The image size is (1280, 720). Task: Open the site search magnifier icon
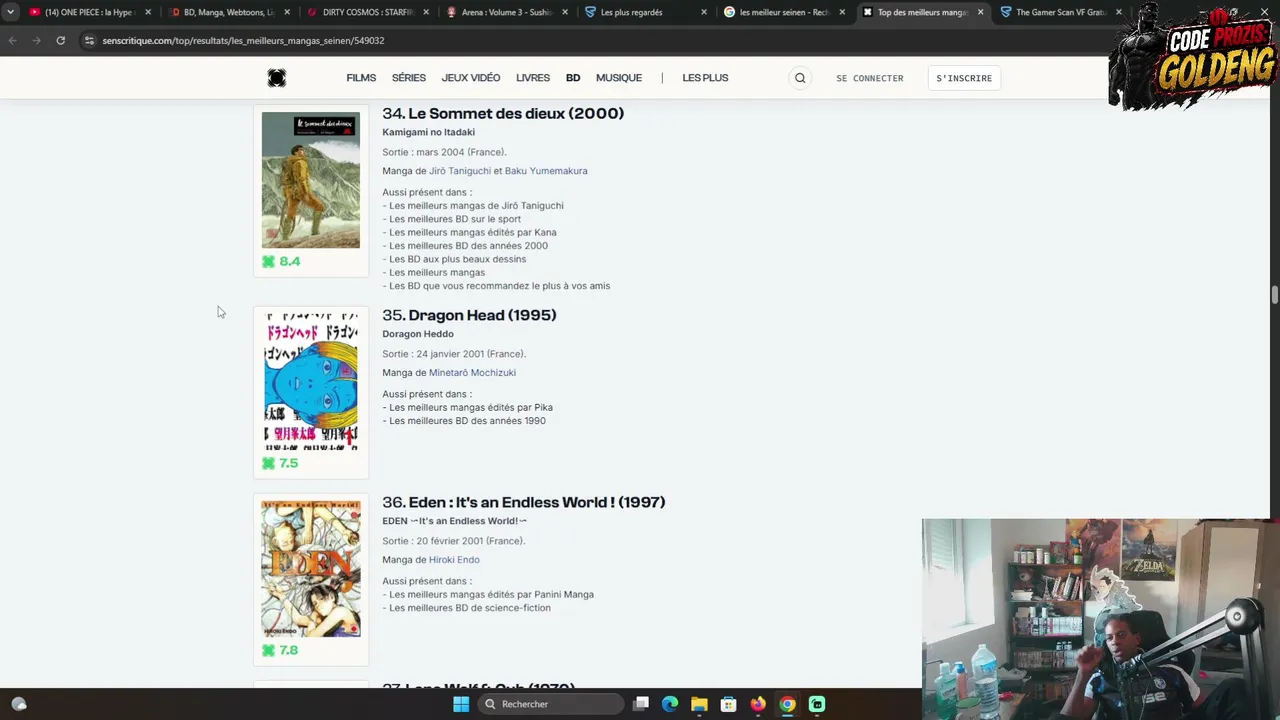click(x=800, y=78)
